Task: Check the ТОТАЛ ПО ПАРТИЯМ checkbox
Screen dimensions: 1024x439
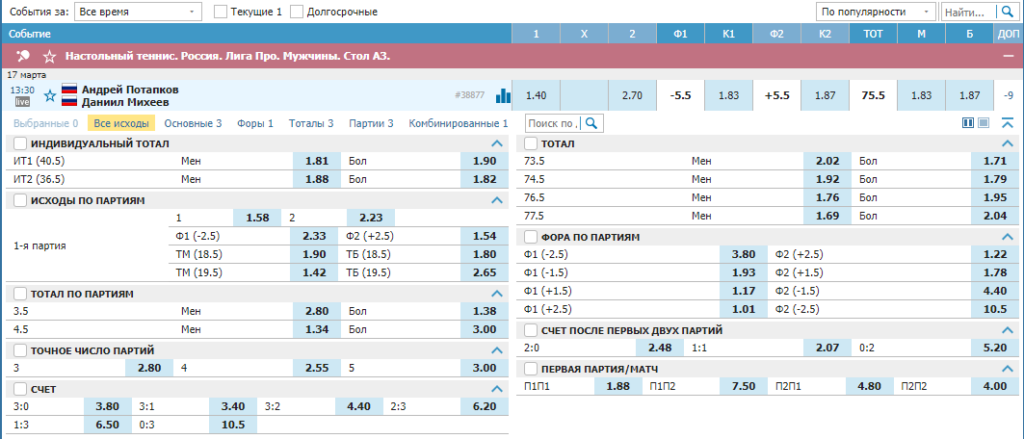Action: pos(20,294)
